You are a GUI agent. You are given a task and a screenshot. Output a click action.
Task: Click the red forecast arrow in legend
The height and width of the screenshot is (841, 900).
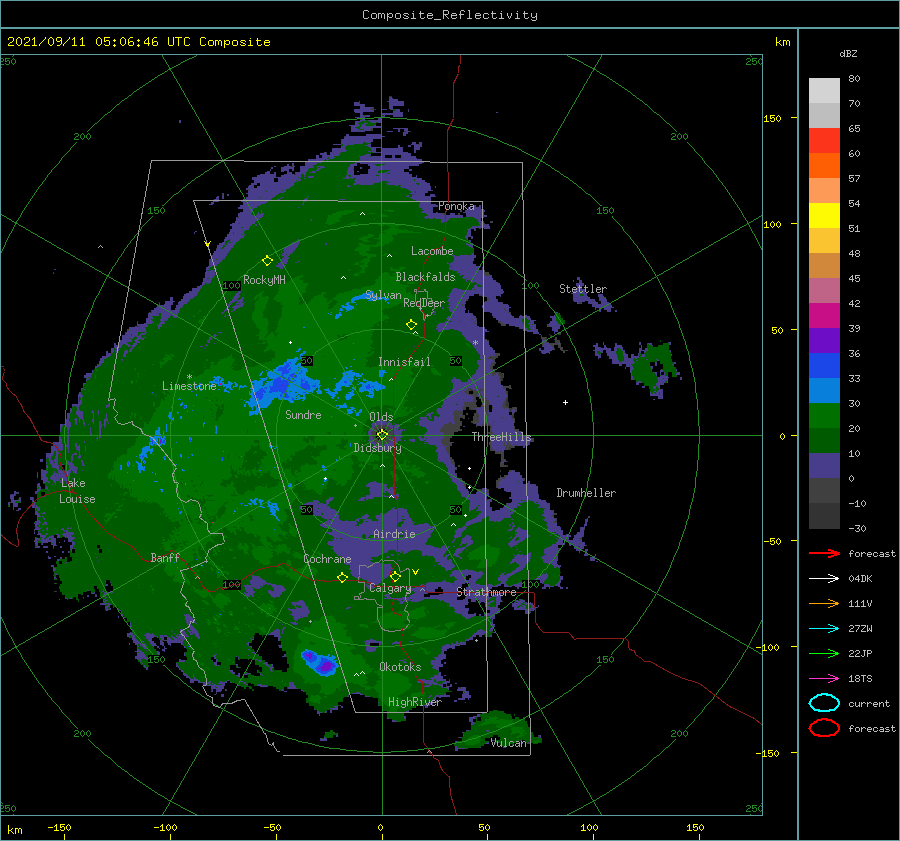824,553
